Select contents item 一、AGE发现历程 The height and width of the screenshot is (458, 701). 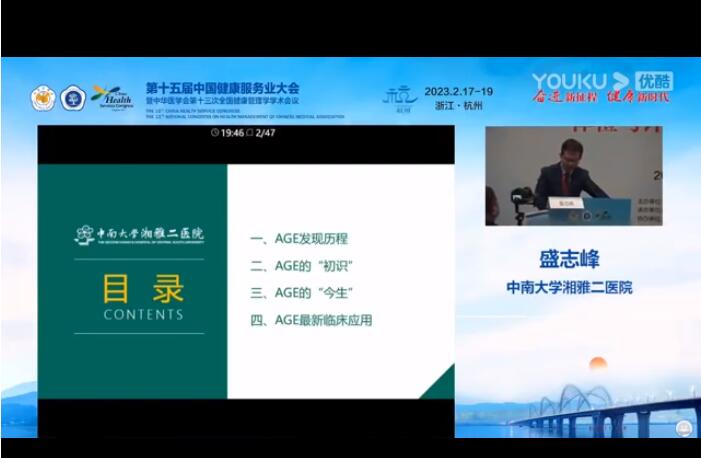coord(299,239)
